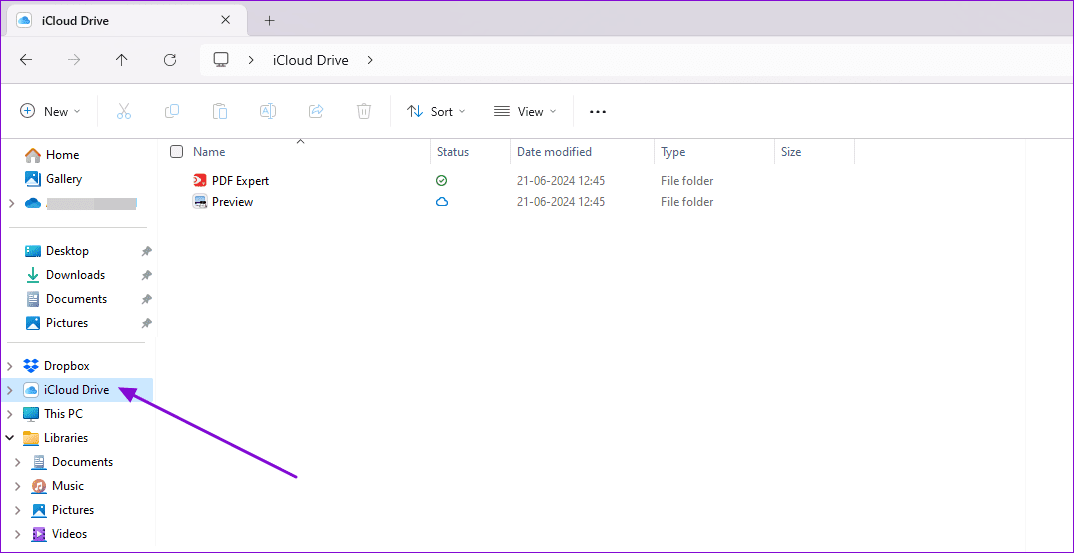Toggle the select-all checkbox beside Name

177,152
